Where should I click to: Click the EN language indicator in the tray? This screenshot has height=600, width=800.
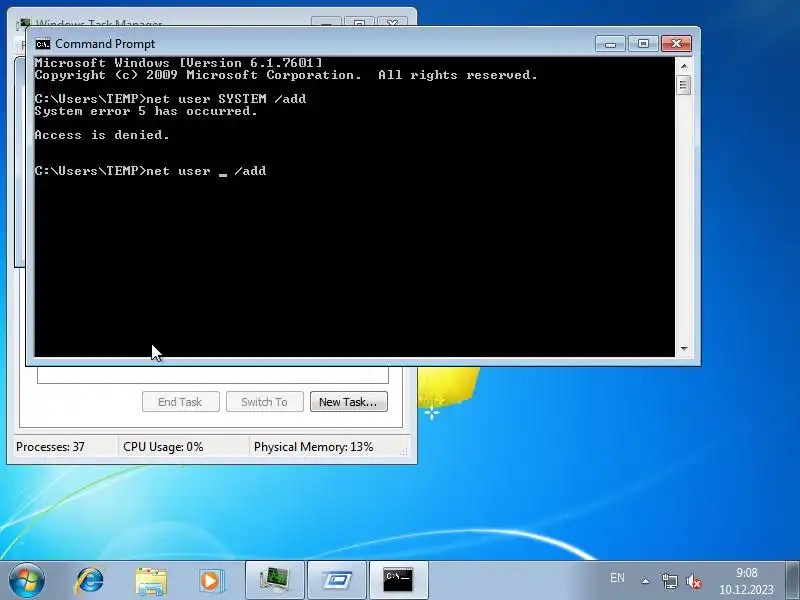pos(617,578)
